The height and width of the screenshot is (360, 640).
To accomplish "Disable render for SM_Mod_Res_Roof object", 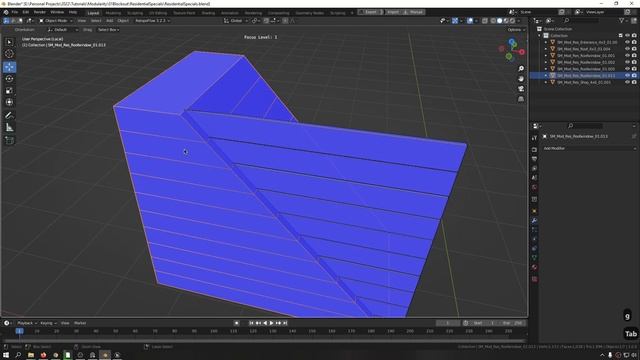I will click(634, 49).
